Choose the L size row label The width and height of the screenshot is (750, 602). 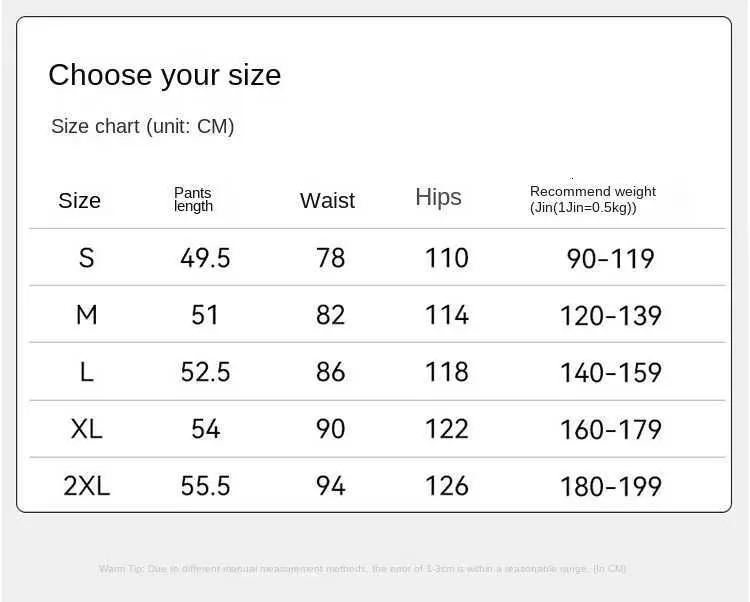coord(86,372)
